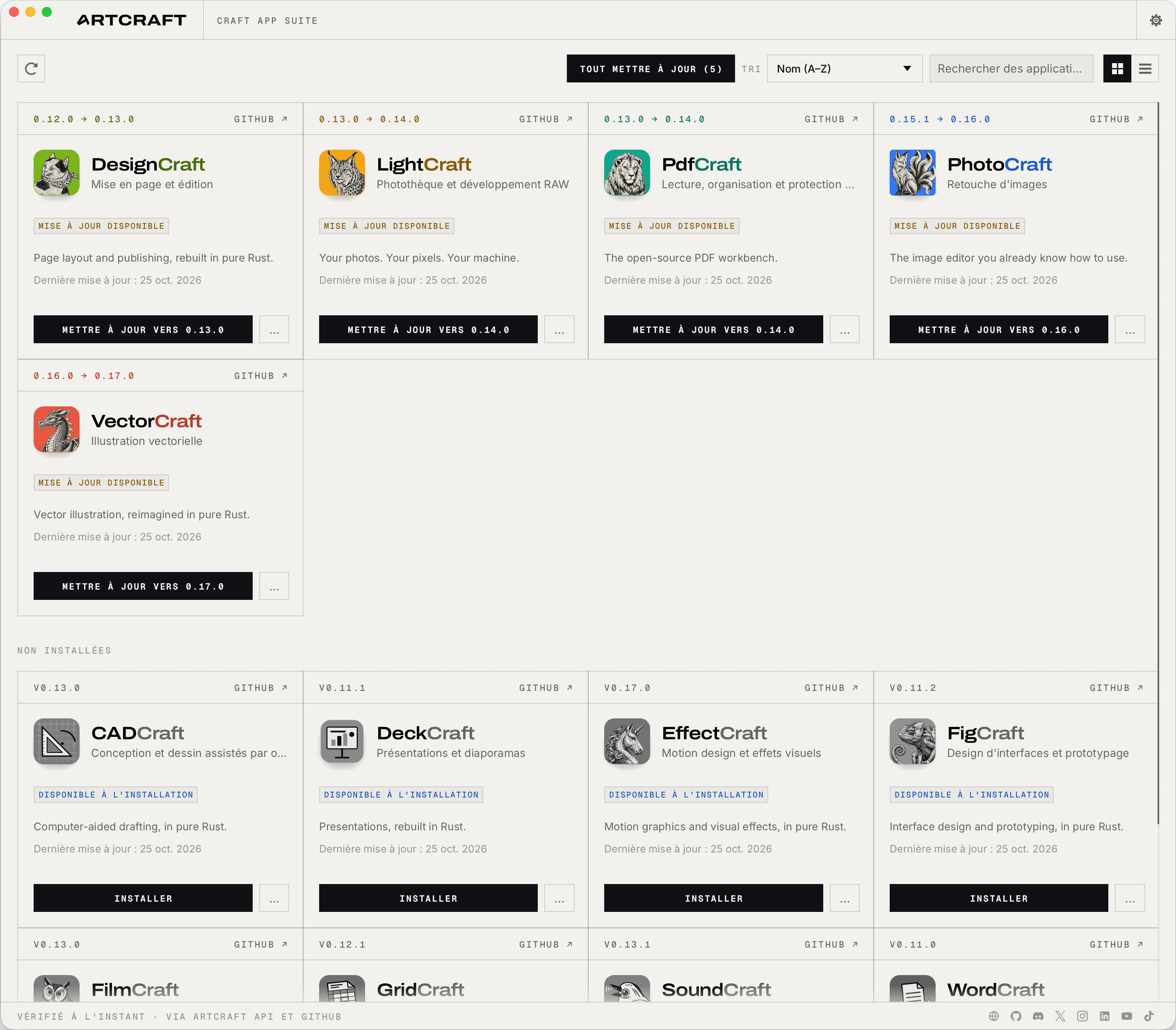Update PhotoCraft to version 0.16.0

point(999,329)
